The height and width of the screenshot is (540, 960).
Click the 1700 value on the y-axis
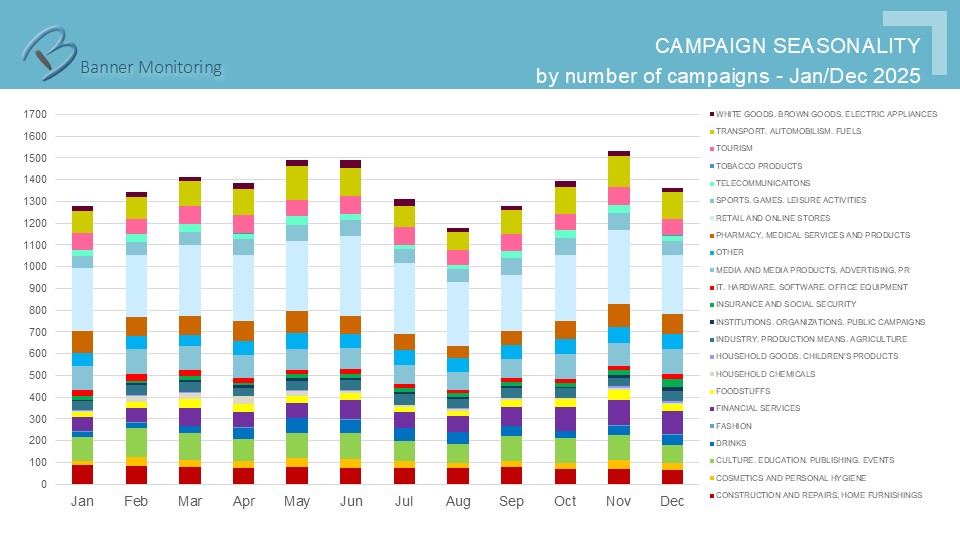[x=35, y=115]
